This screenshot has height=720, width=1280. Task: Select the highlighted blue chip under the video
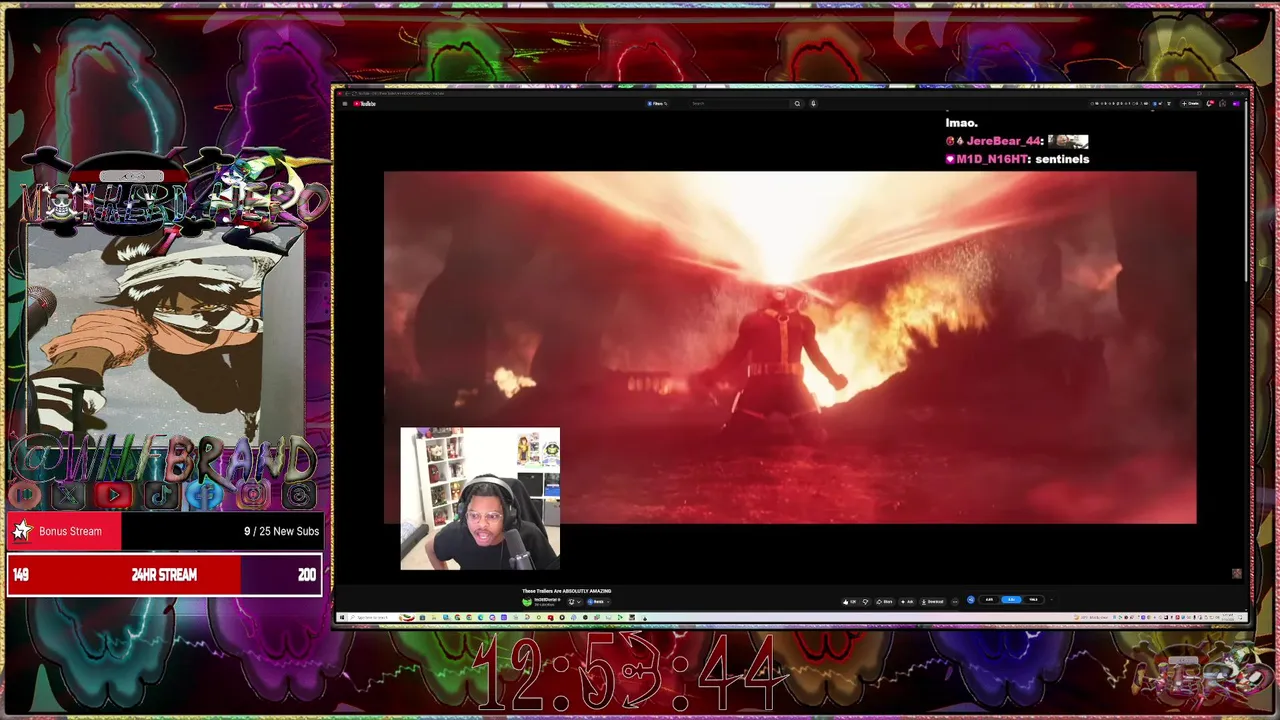[1011, 600]
